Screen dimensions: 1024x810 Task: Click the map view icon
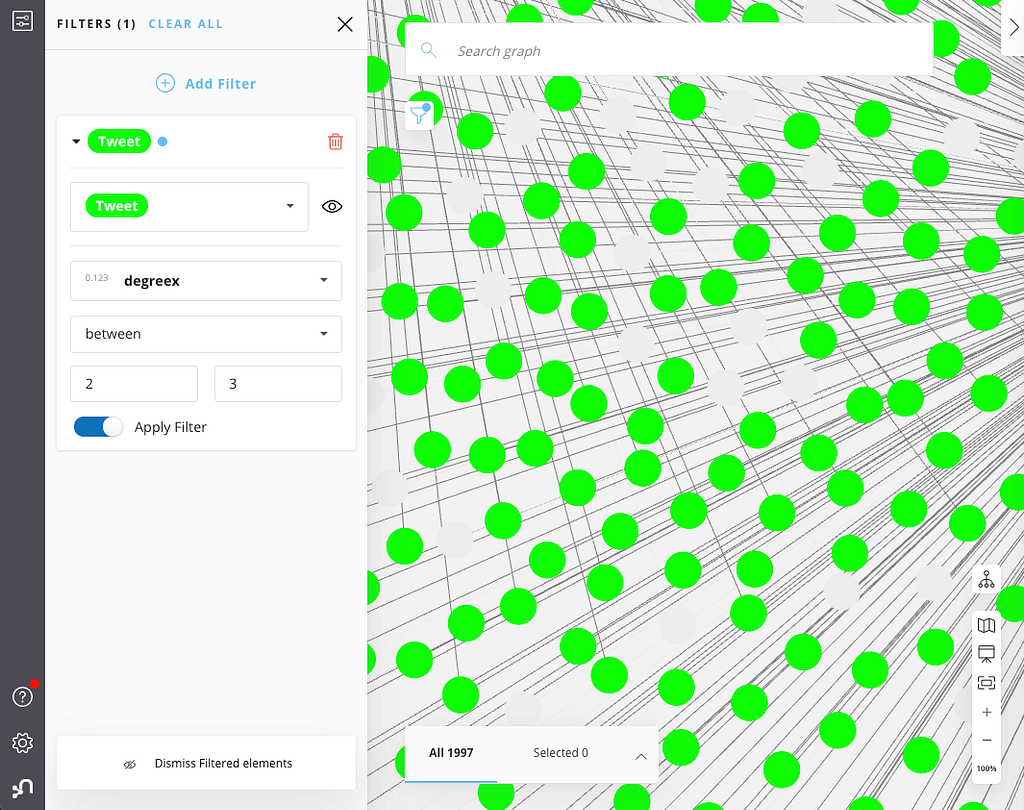tap(986, 626)
